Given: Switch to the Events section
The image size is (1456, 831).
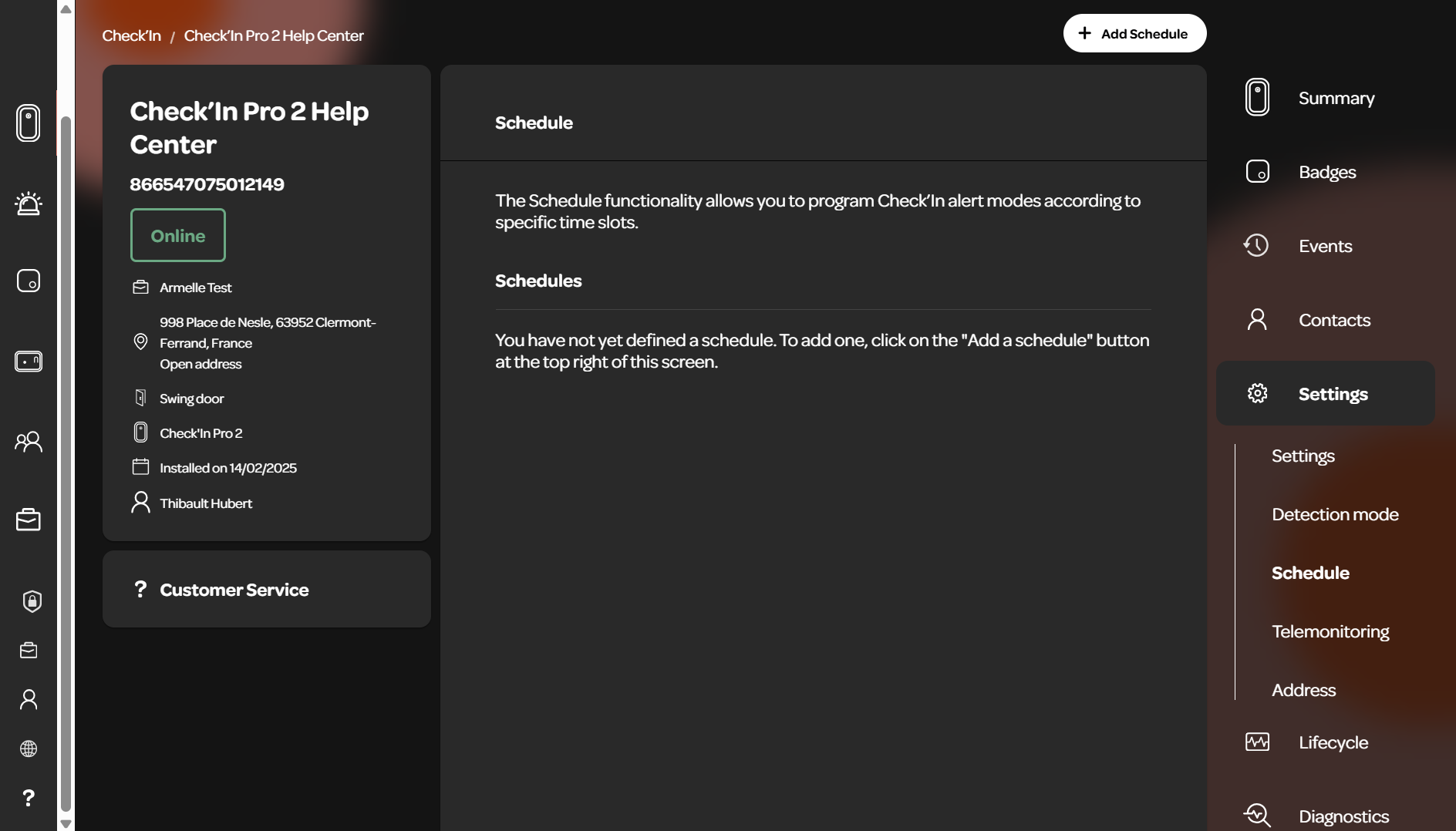Looking at the screenshot, I should 1325,246.
